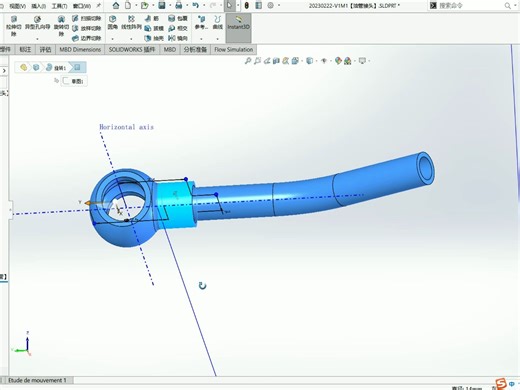The width and height of the screenshot is (520, 390).
Task: Expand the Save dropdown arrow
Action: tap(170, 5)
